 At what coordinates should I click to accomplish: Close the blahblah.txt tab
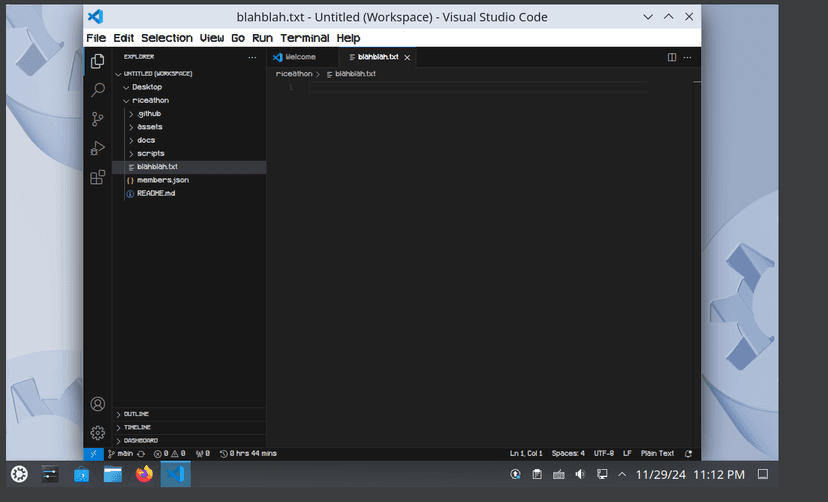click(407, 57)
